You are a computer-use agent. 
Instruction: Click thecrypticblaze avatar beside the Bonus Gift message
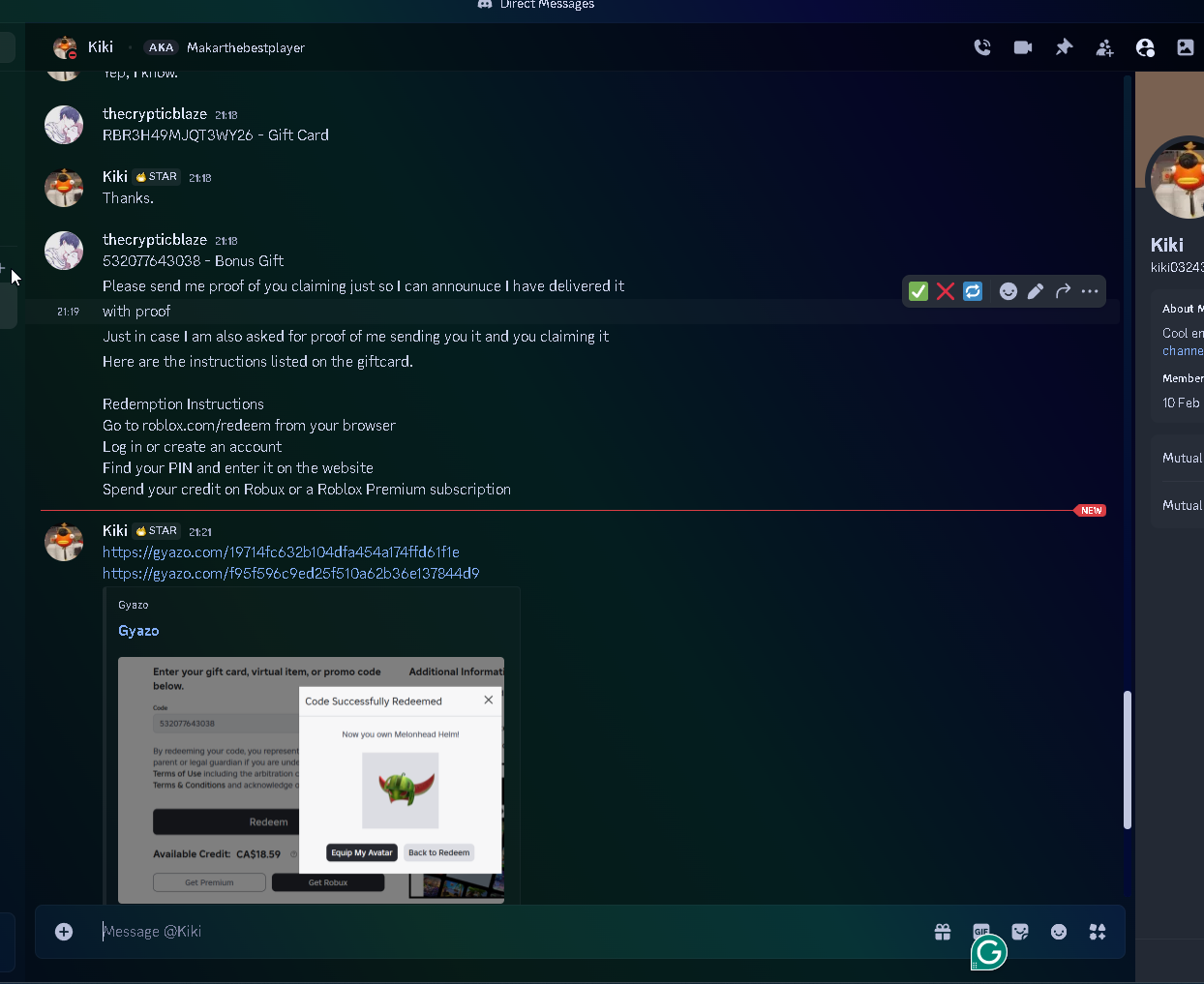pos(64,251)
